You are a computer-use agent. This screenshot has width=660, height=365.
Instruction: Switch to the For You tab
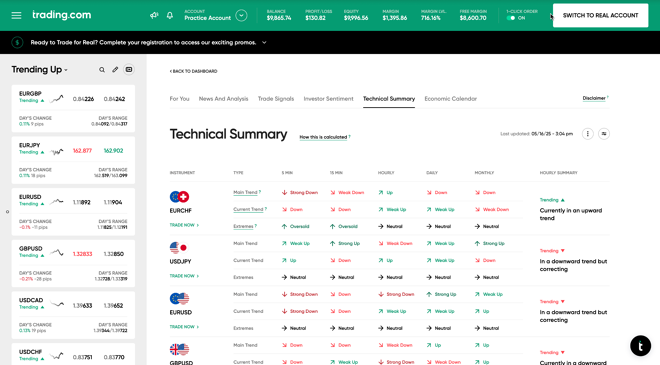tap(179, 99)
